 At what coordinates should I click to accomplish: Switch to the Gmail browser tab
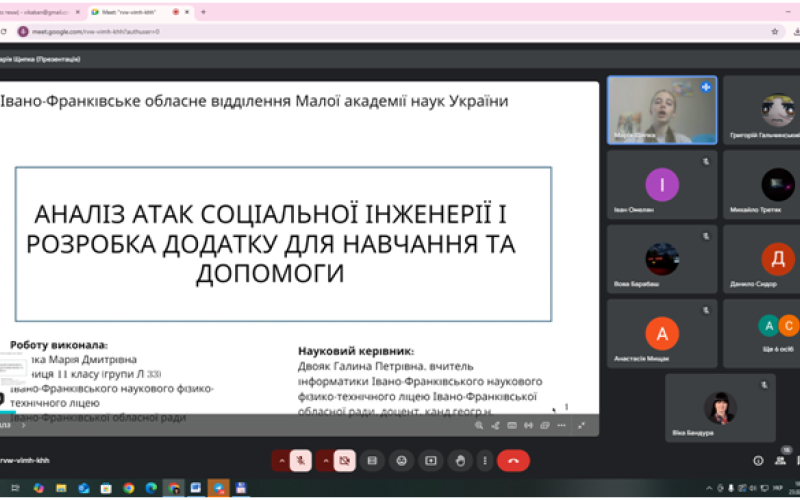(36, 12)
